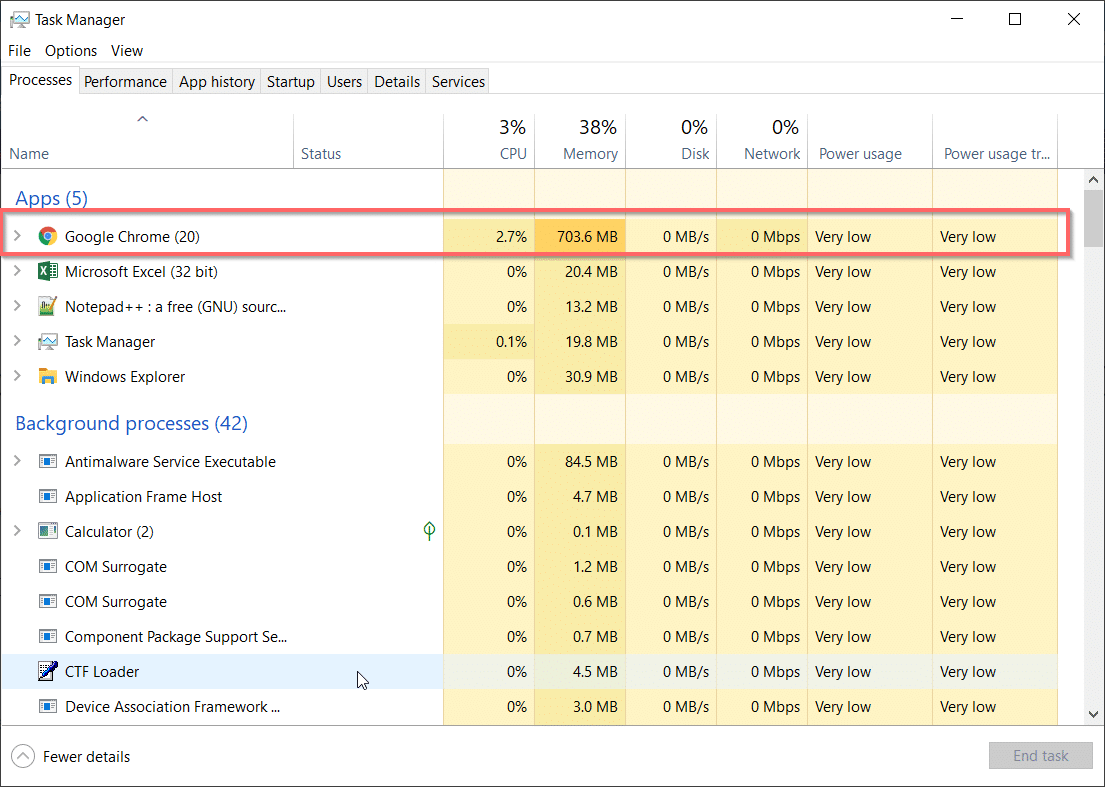Image resolution: width=1105 pixels, height=787 pixels.
Task: Sort processes by CPU column
Action: (489, 141)
